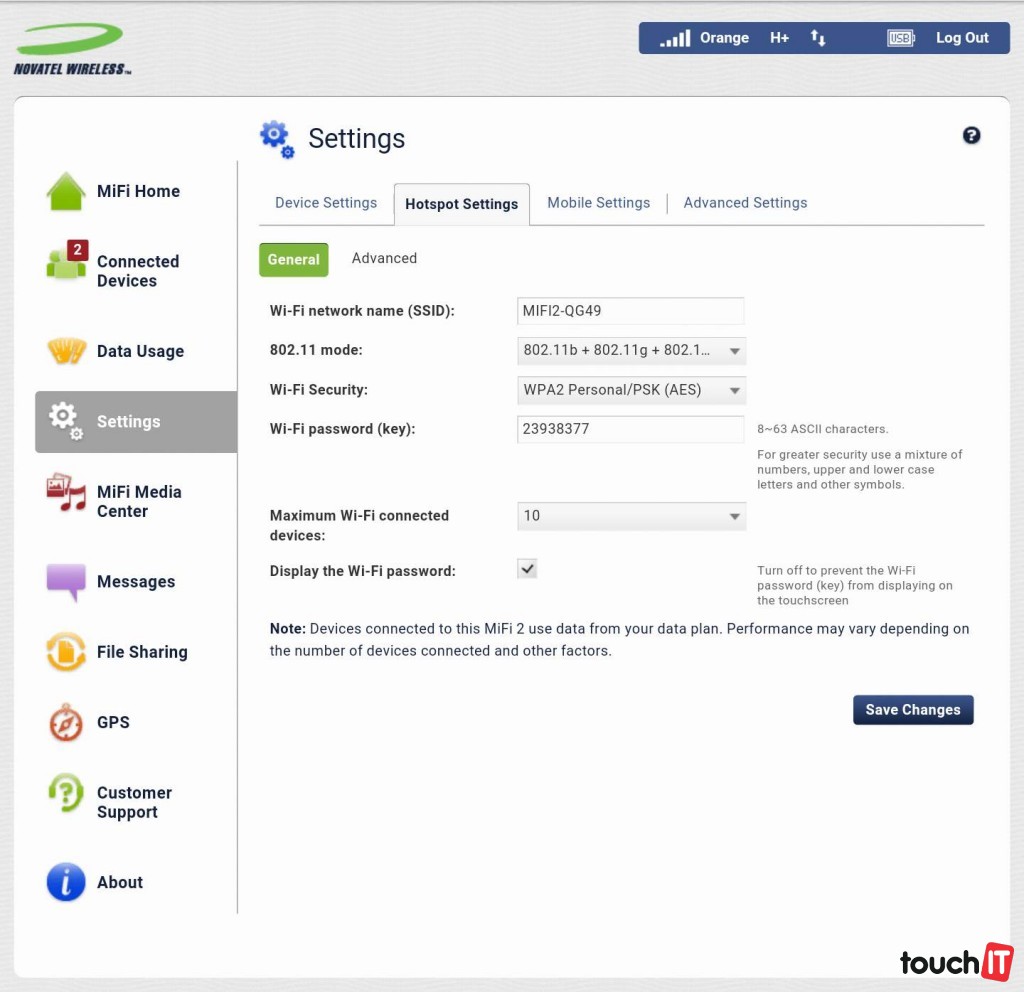Expand Maximum Wi-Fi connected devices dropdown
Image resolution: width=1024 pixels, height=992 pixels.
click(x=631, y=516)
